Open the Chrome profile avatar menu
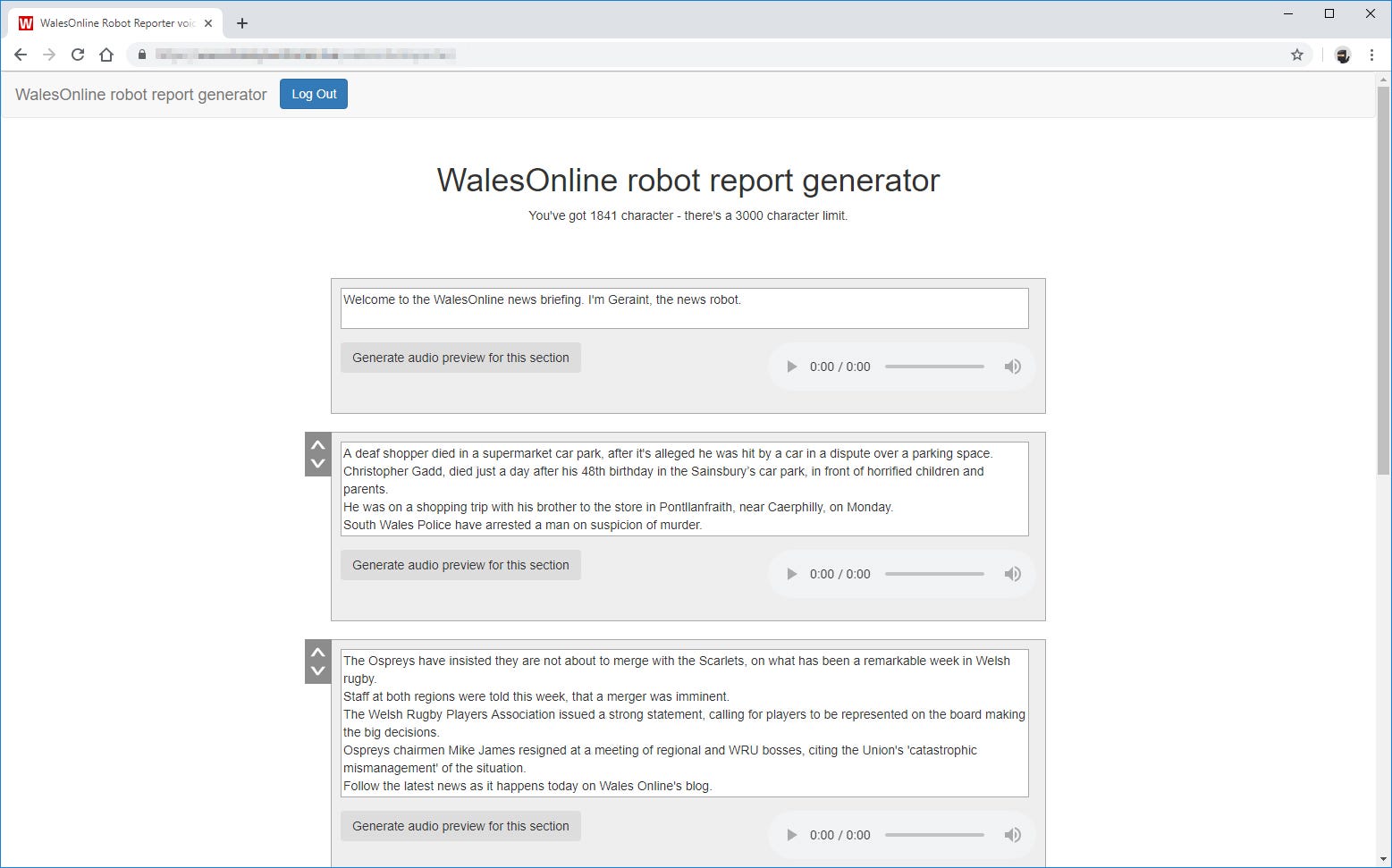Image resolution: width=1392 pixels, height=868 pixels. click(1342, 55)
